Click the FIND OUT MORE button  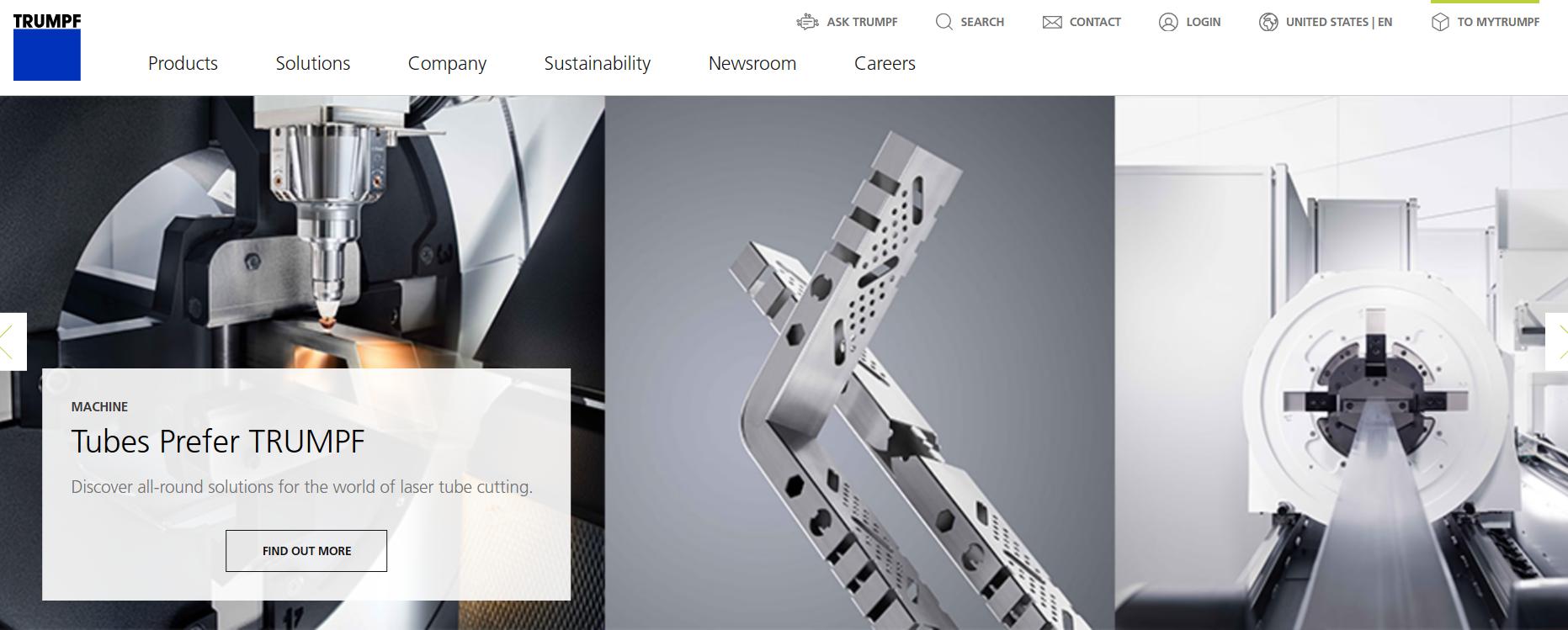[306, 551]
